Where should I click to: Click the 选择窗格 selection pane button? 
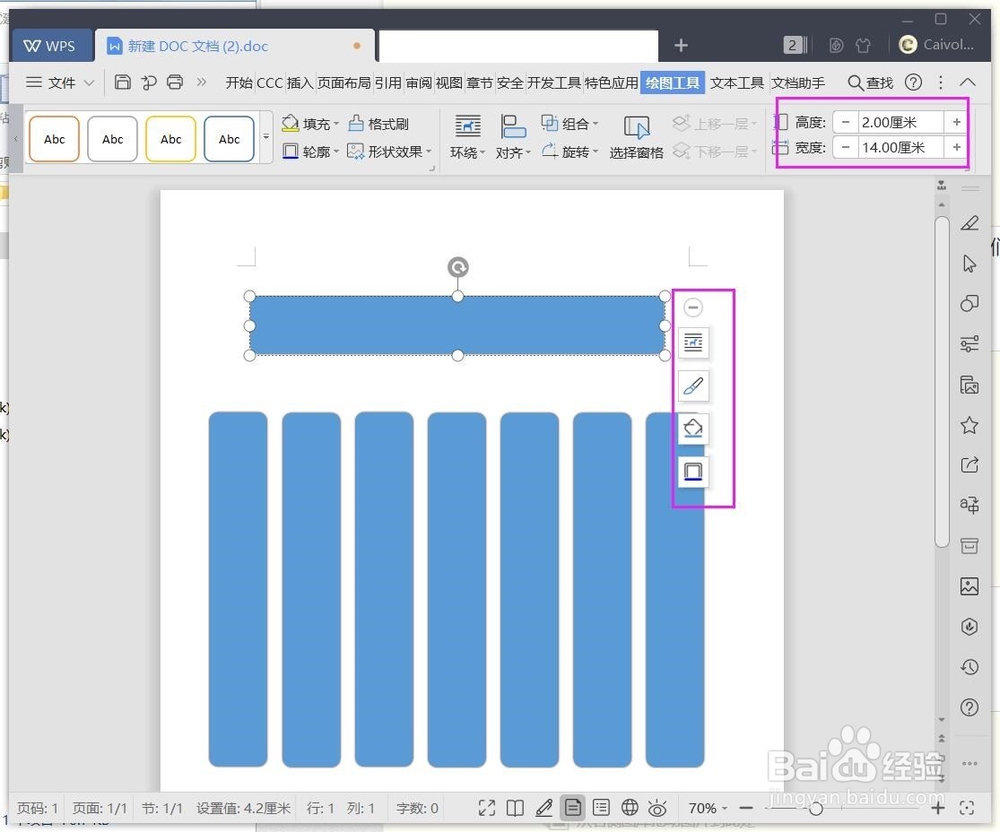point(636,137)
